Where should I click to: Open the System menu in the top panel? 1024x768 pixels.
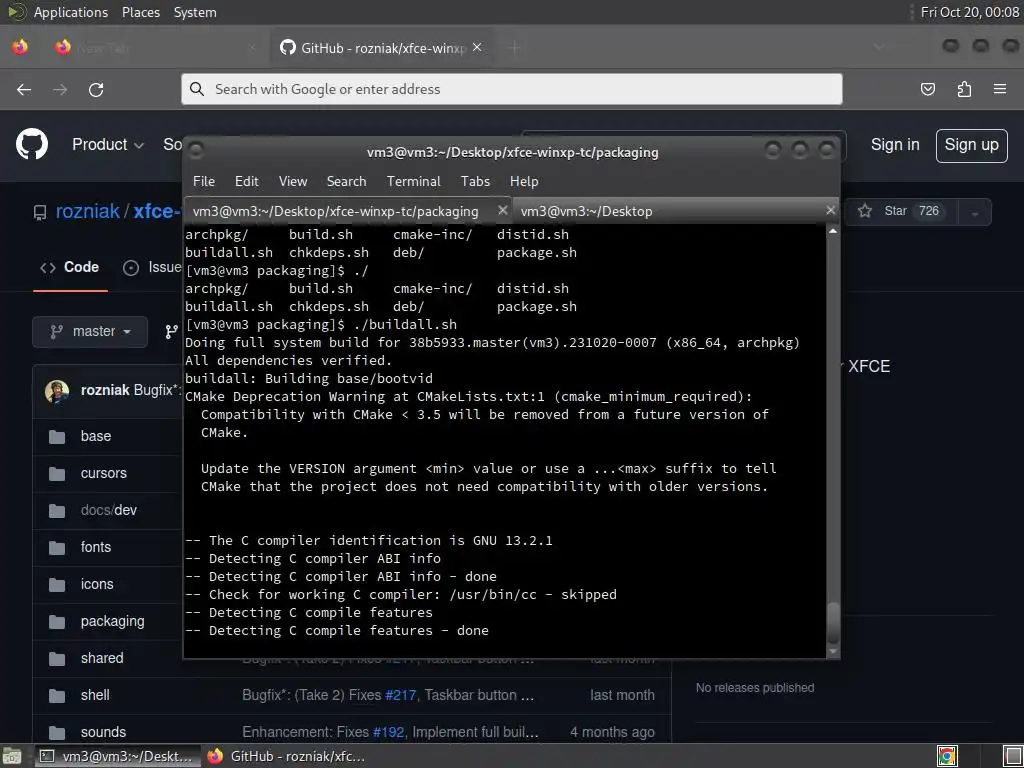(195, 12)
